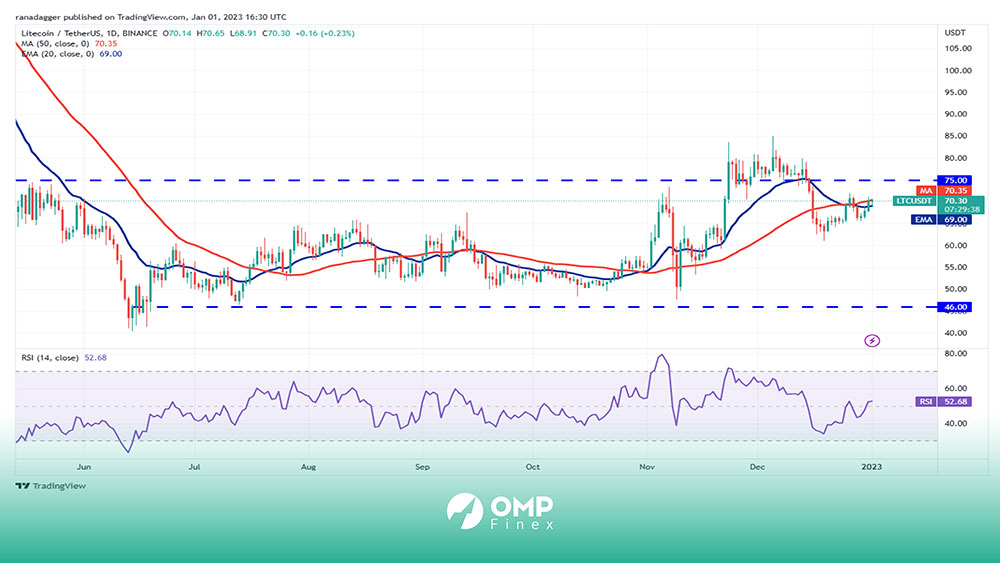Click the 40.00 price axis label
1000x563 pixels.
tap(956, 333)
